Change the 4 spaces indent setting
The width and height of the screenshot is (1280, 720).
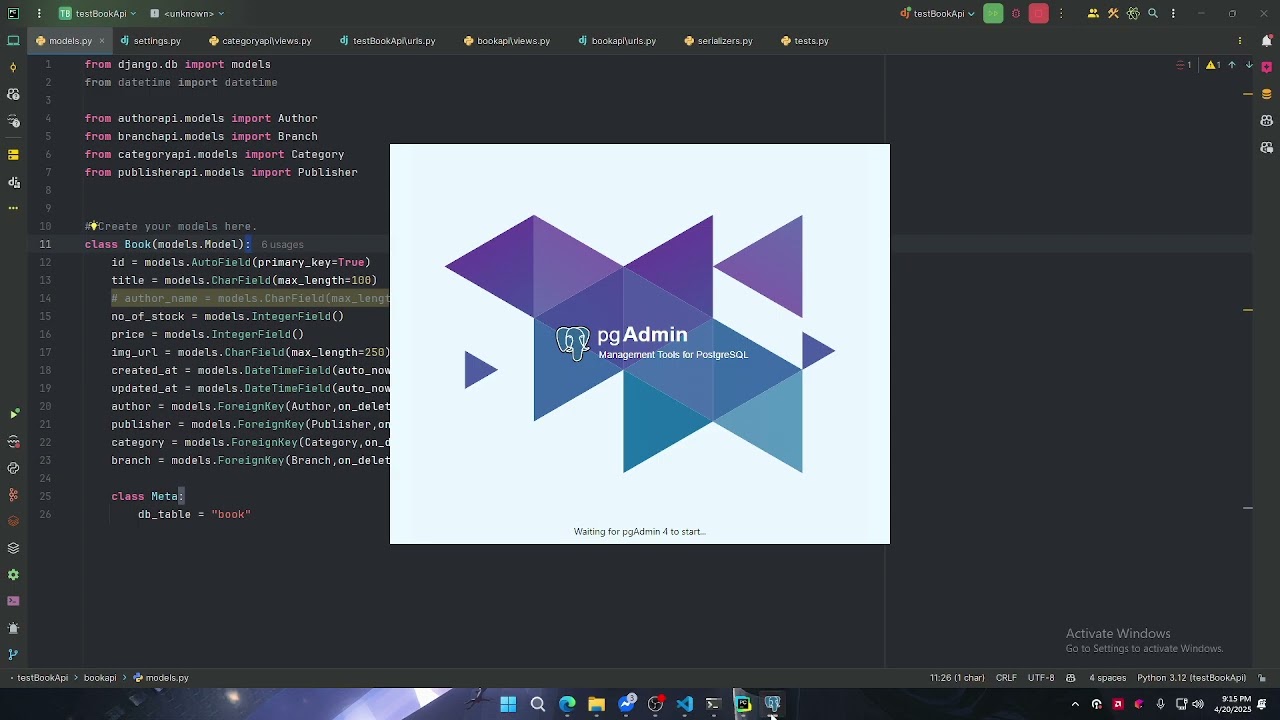1108,678
